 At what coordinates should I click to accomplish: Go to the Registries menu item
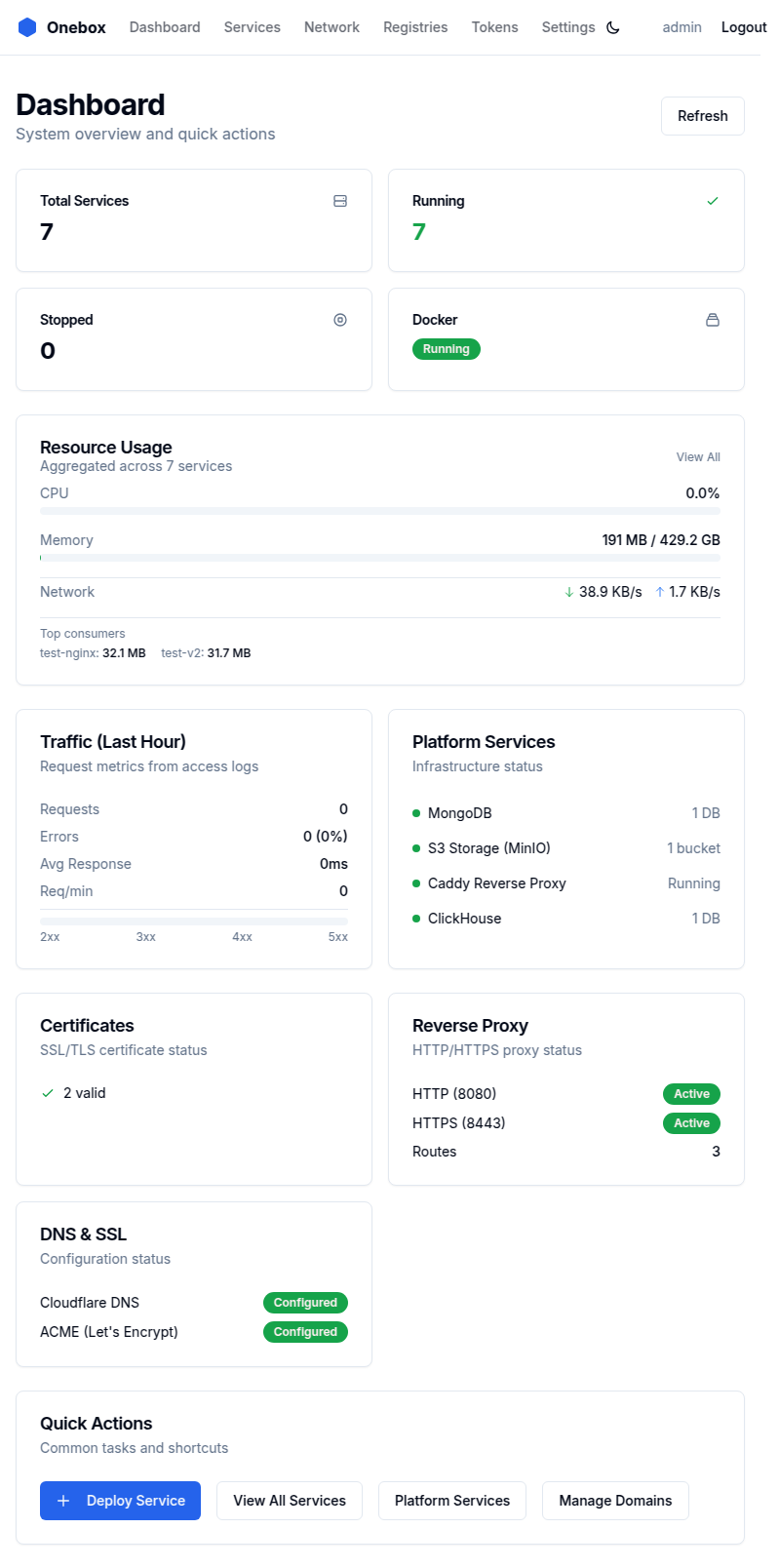pyautogui.click(x=415, y=27)
